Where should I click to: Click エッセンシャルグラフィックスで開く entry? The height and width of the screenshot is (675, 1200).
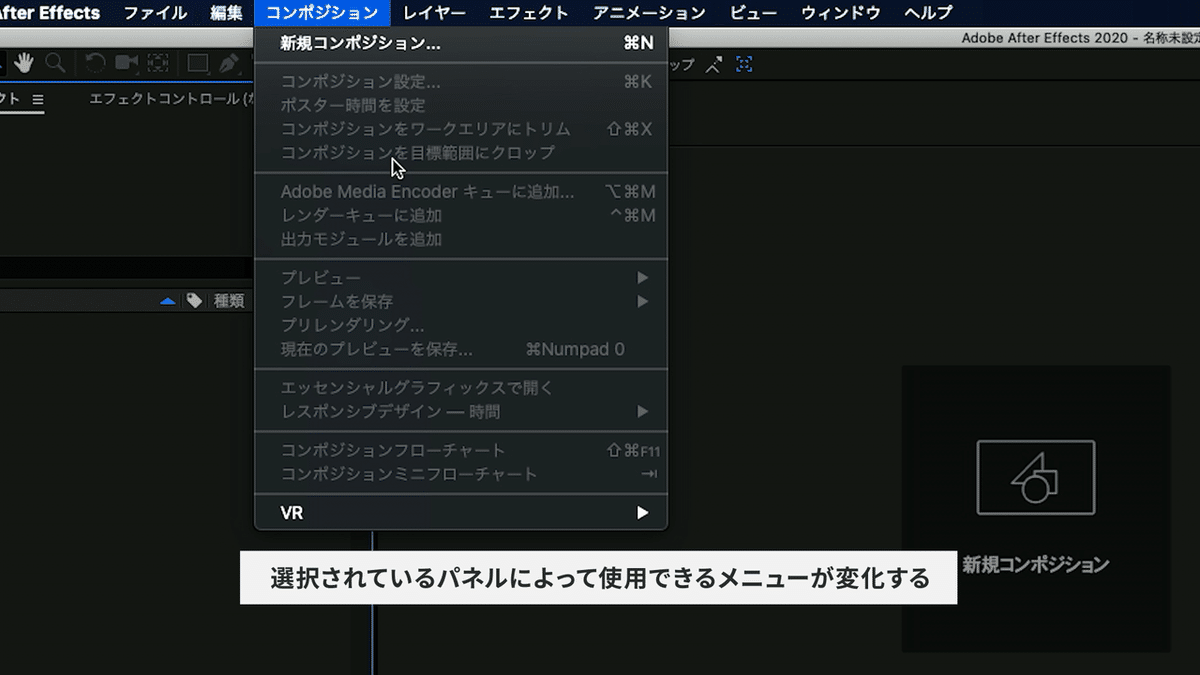tap(461, 387)
